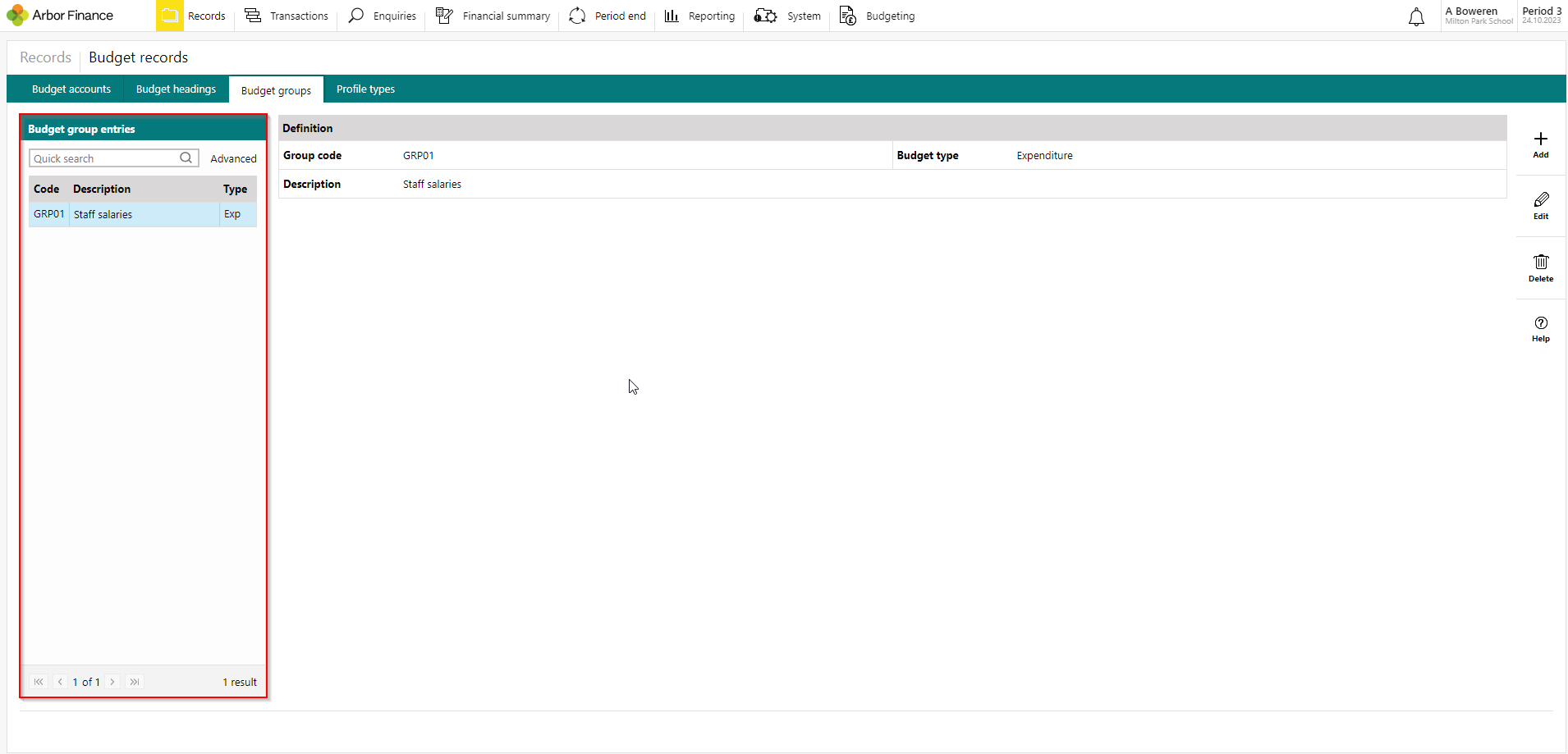The height and width of the screenshot is (754, 1568).
Task: Add a new budget group
Action: pos(1541,144)
